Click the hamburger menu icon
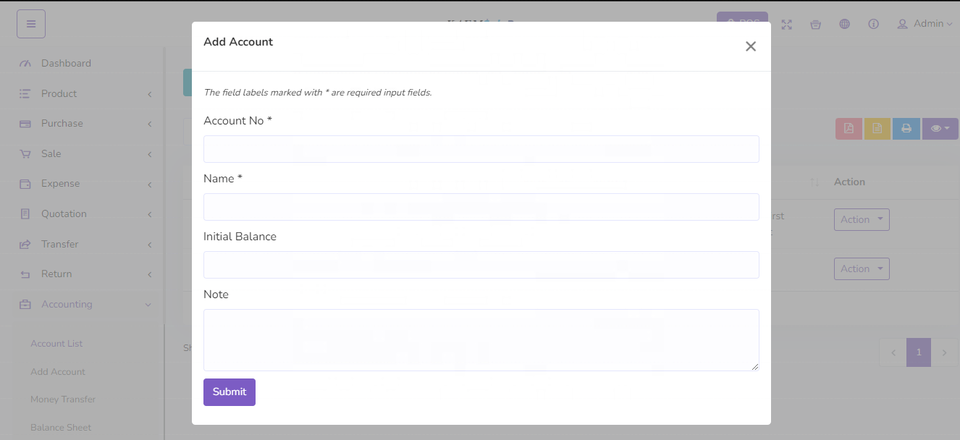The height and width of the screenshot is (440, 960). point(31,23)
